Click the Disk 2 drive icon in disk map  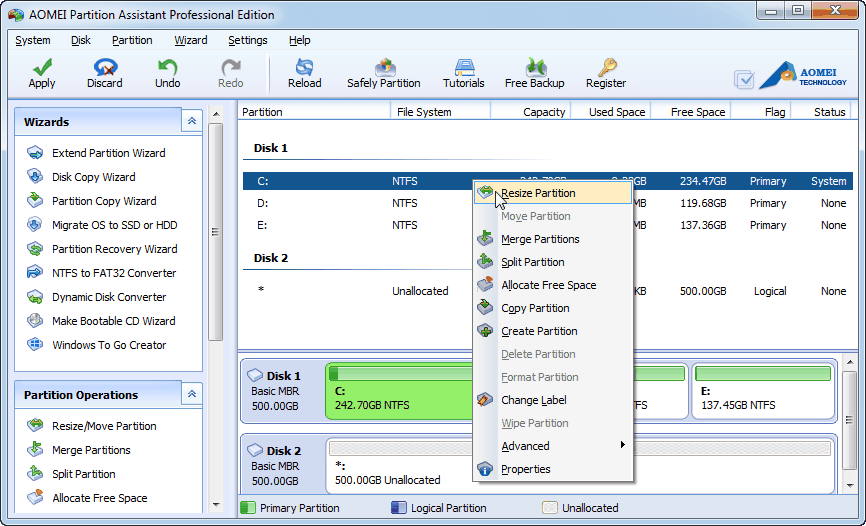tap(255, 450)
